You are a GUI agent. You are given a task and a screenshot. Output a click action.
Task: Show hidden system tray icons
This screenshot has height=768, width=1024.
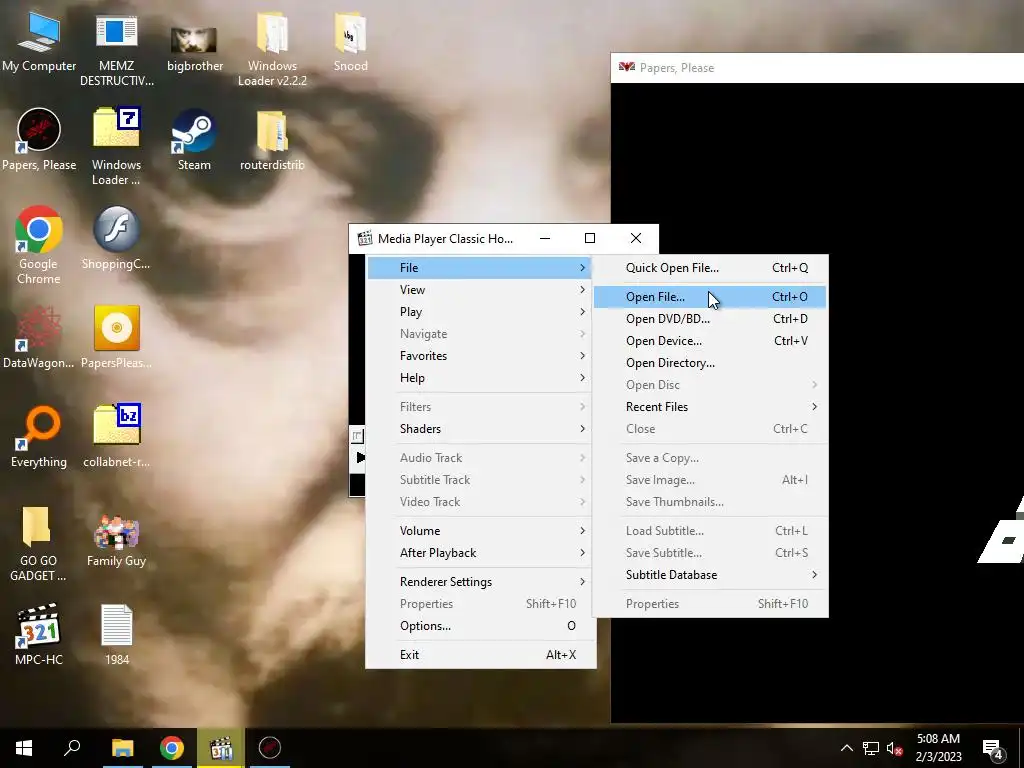pos(846,748)
